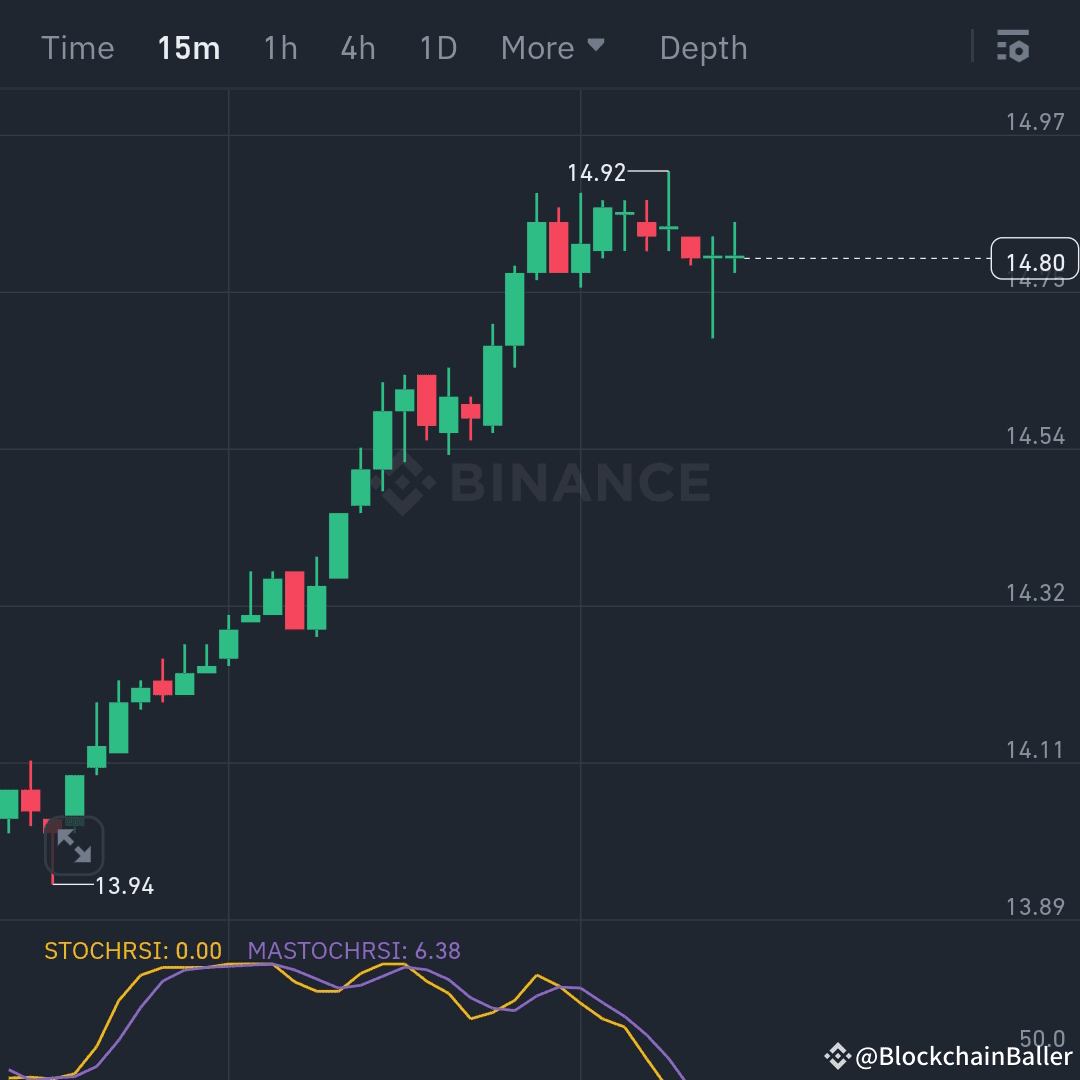The height and width of the screenshot is (1080, 1080).
Task: Click the 14.92 high price marker
Action: pos(597,172)
